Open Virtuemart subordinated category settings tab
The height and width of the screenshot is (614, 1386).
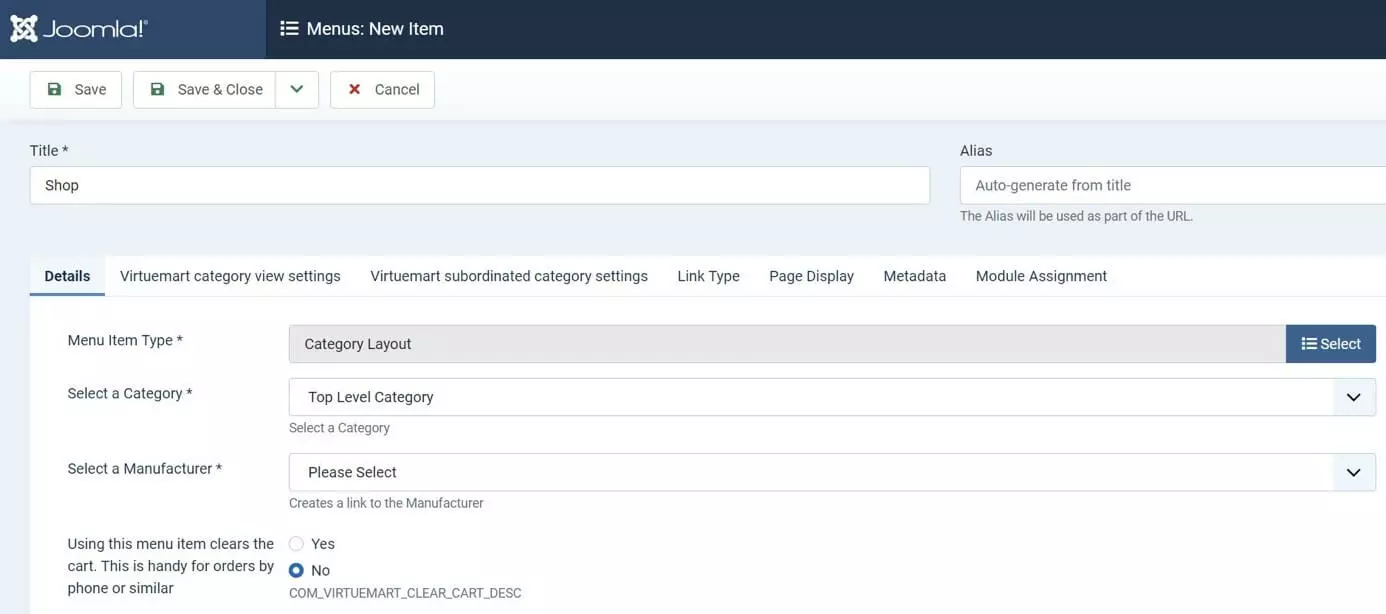point(509,276)
